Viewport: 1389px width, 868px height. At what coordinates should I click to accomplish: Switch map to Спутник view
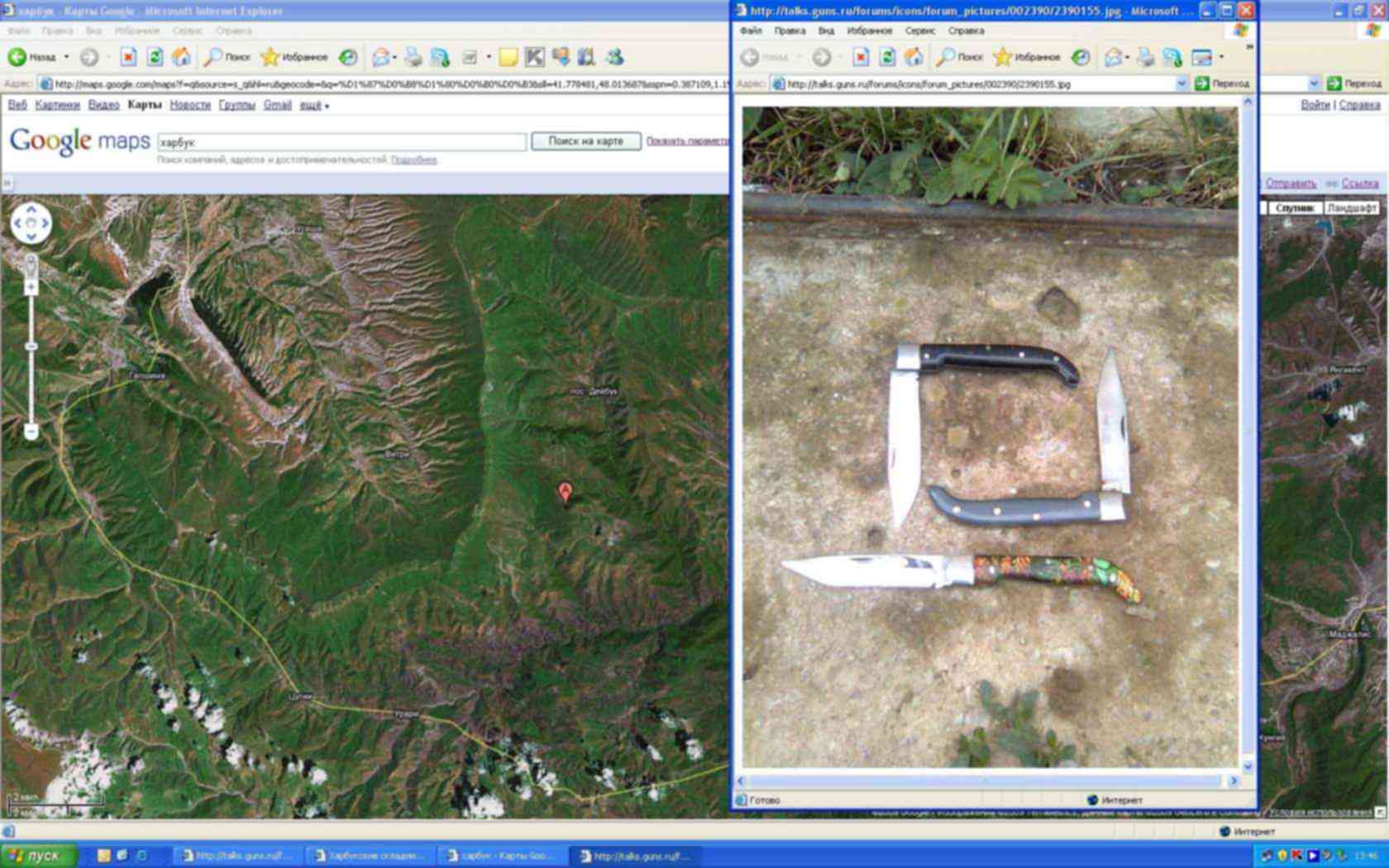click(1294, 208)
